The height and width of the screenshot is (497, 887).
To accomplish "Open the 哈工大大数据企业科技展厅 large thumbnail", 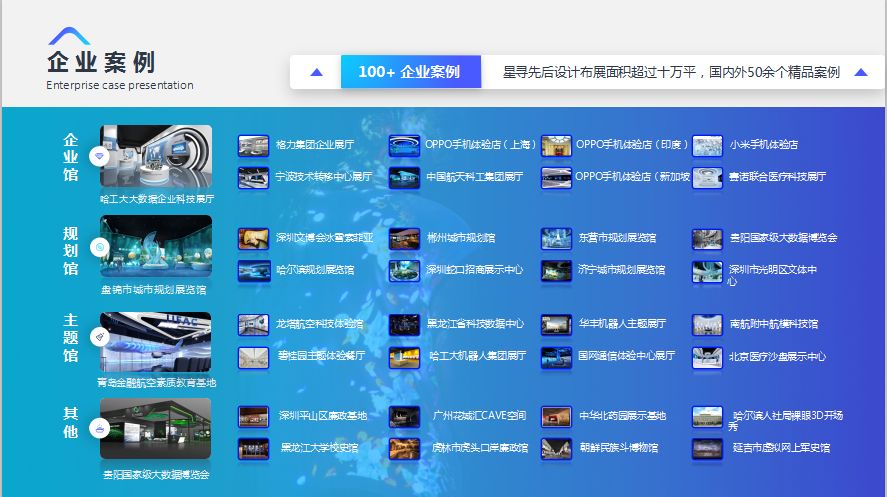I will click(x=156, y=156).
